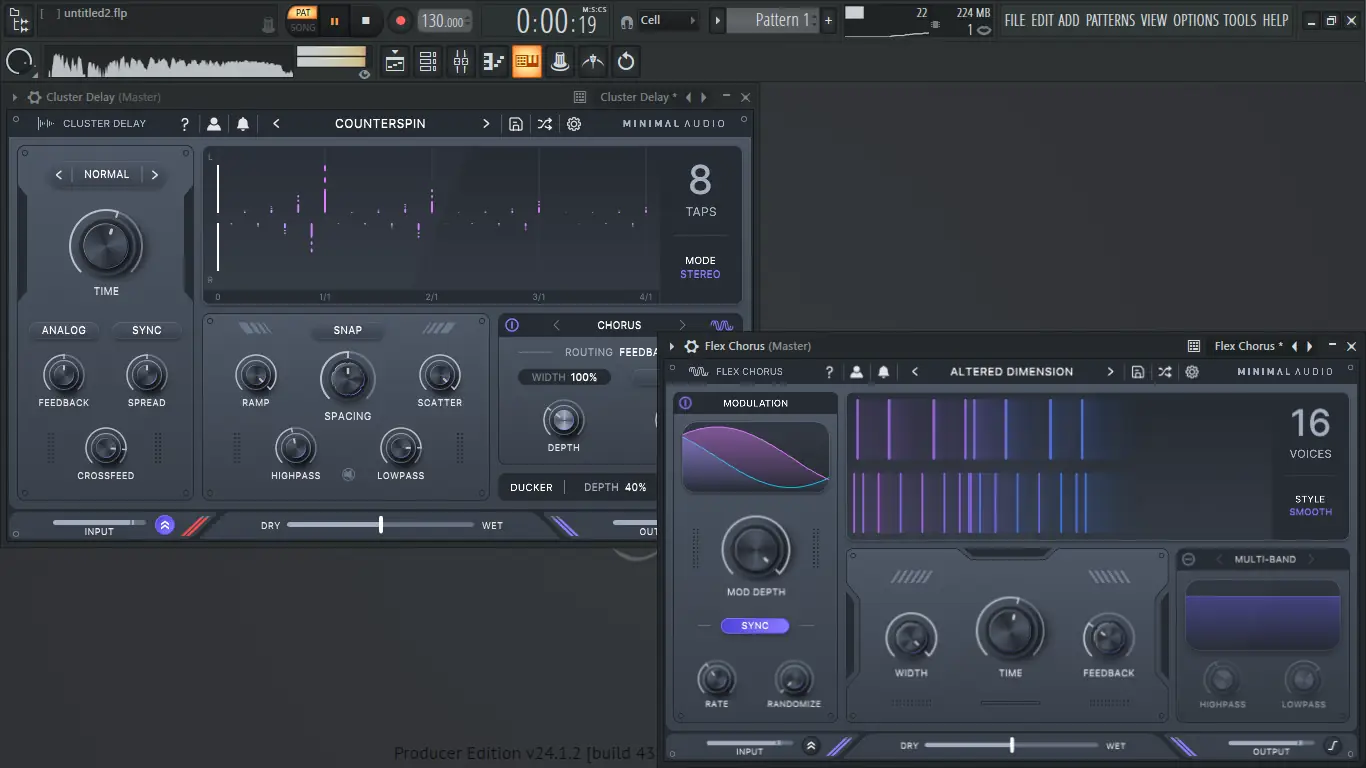The image size is (1366, 768).
Task: Open Flex Chorus settings gear in plugin header
Action: (x=1192, y=372)
